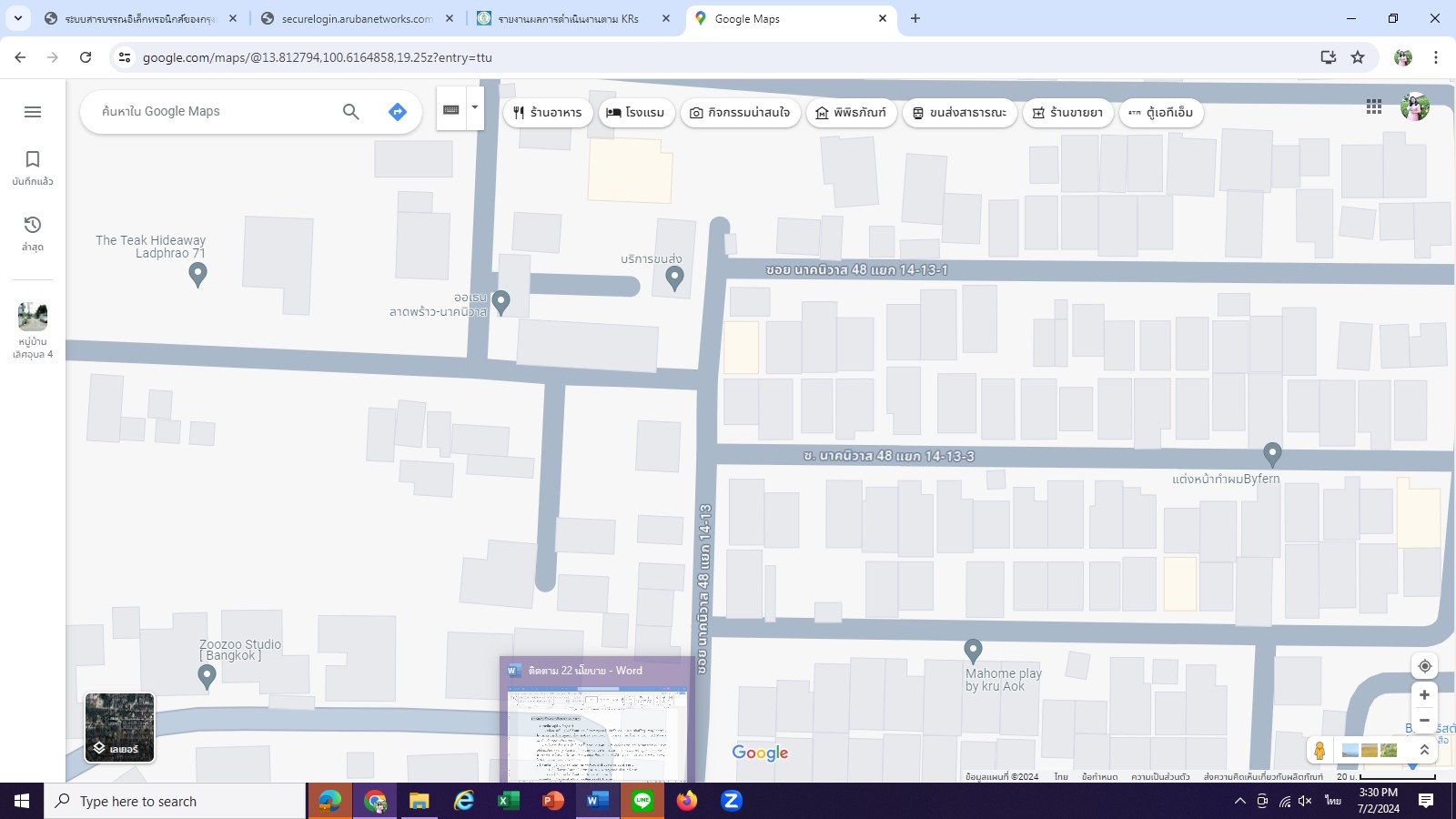Image resolution: width=1456 pixels, height=819 pixels.
Task: Open the Google apps grid
Action: click(1374, 107)
